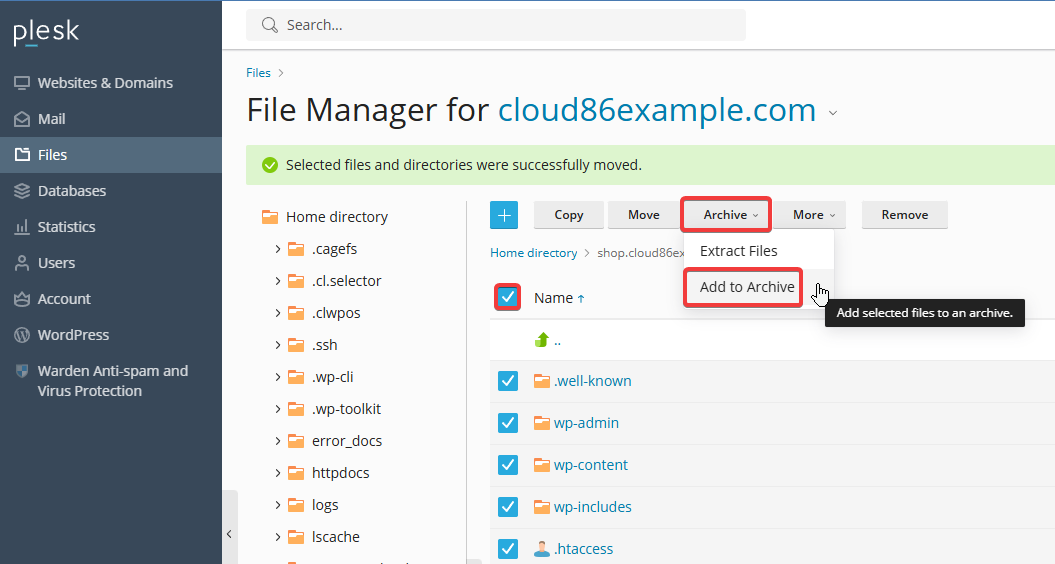This screenshot has height=564, width=1055.
Task: Click the Plesk logo
Action: click(46, 32)
